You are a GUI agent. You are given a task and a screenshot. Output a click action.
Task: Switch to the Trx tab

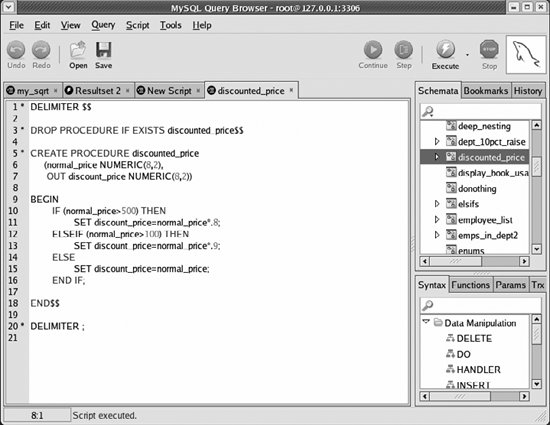tap(537, 285)
